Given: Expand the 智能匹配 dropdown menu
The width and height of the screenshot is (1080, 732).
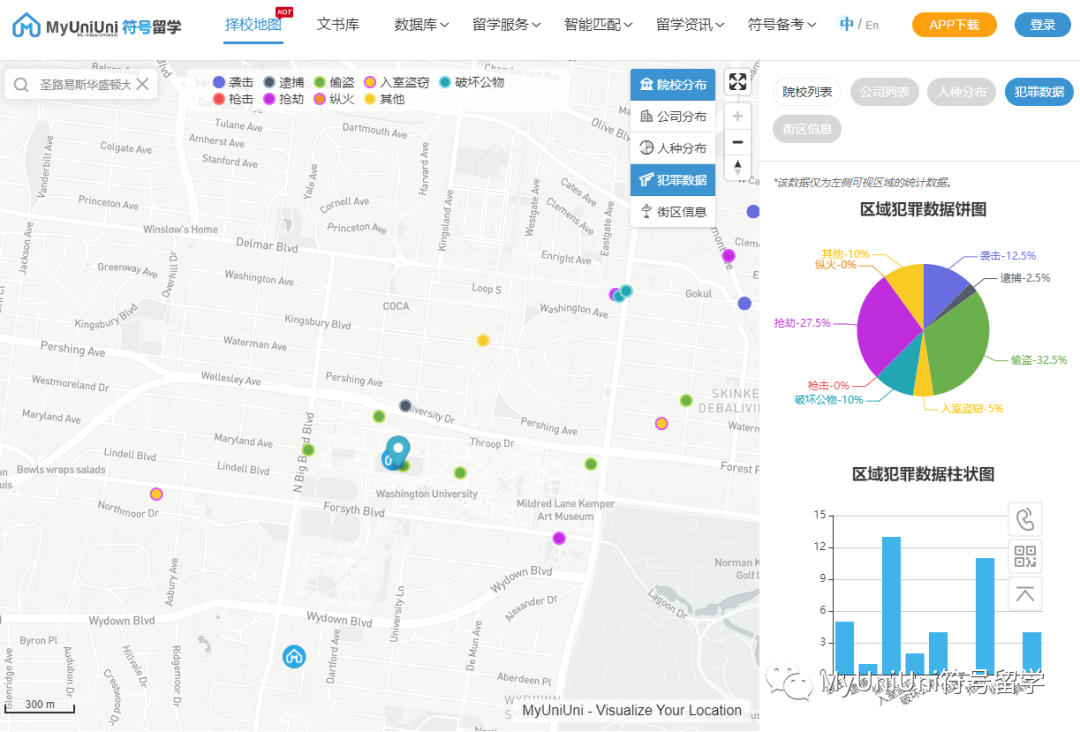Looking at the screenshot, I should click(598, 25).
